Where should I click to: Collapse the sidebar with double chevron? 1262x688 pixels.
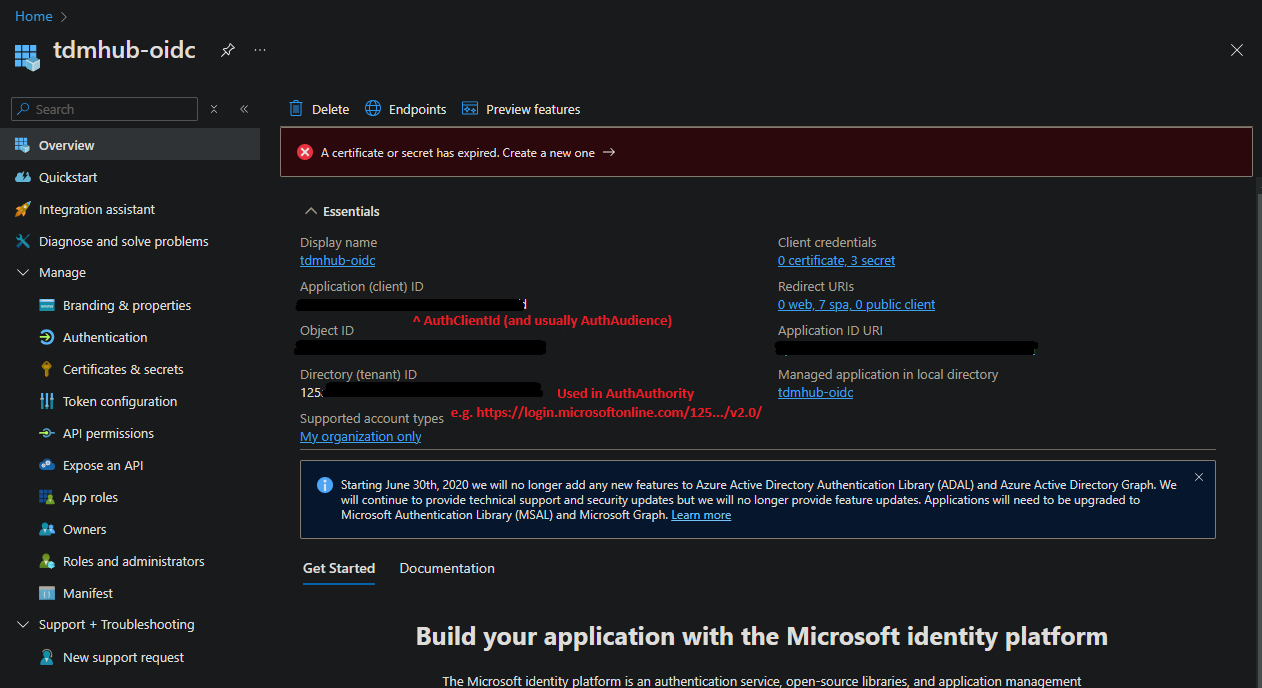coord(244,109)
